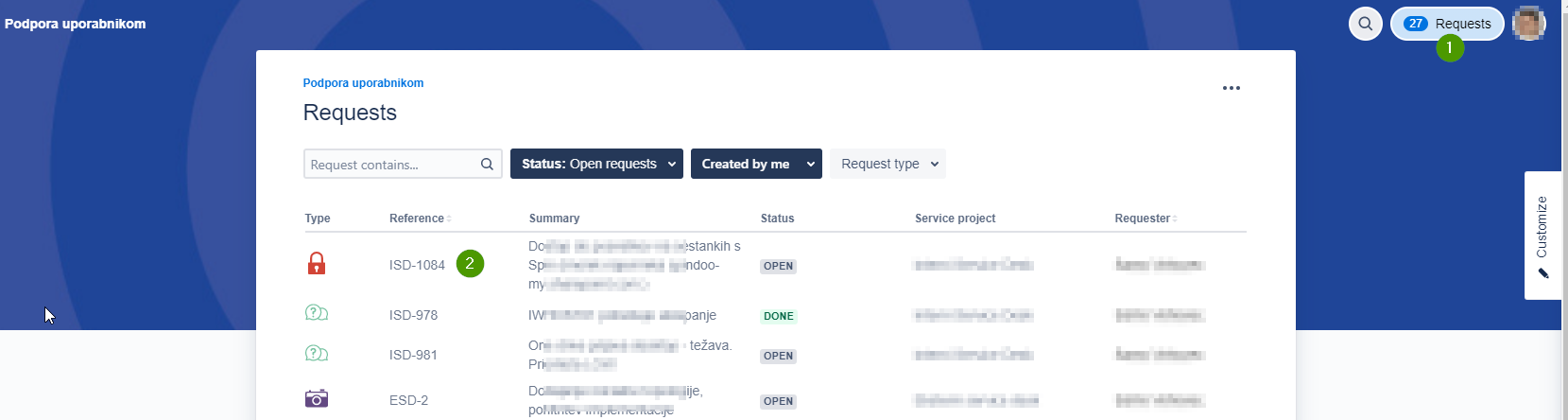Open the Customize side panel
The width and height of the screenshot is (1568, 420).
1542,236
